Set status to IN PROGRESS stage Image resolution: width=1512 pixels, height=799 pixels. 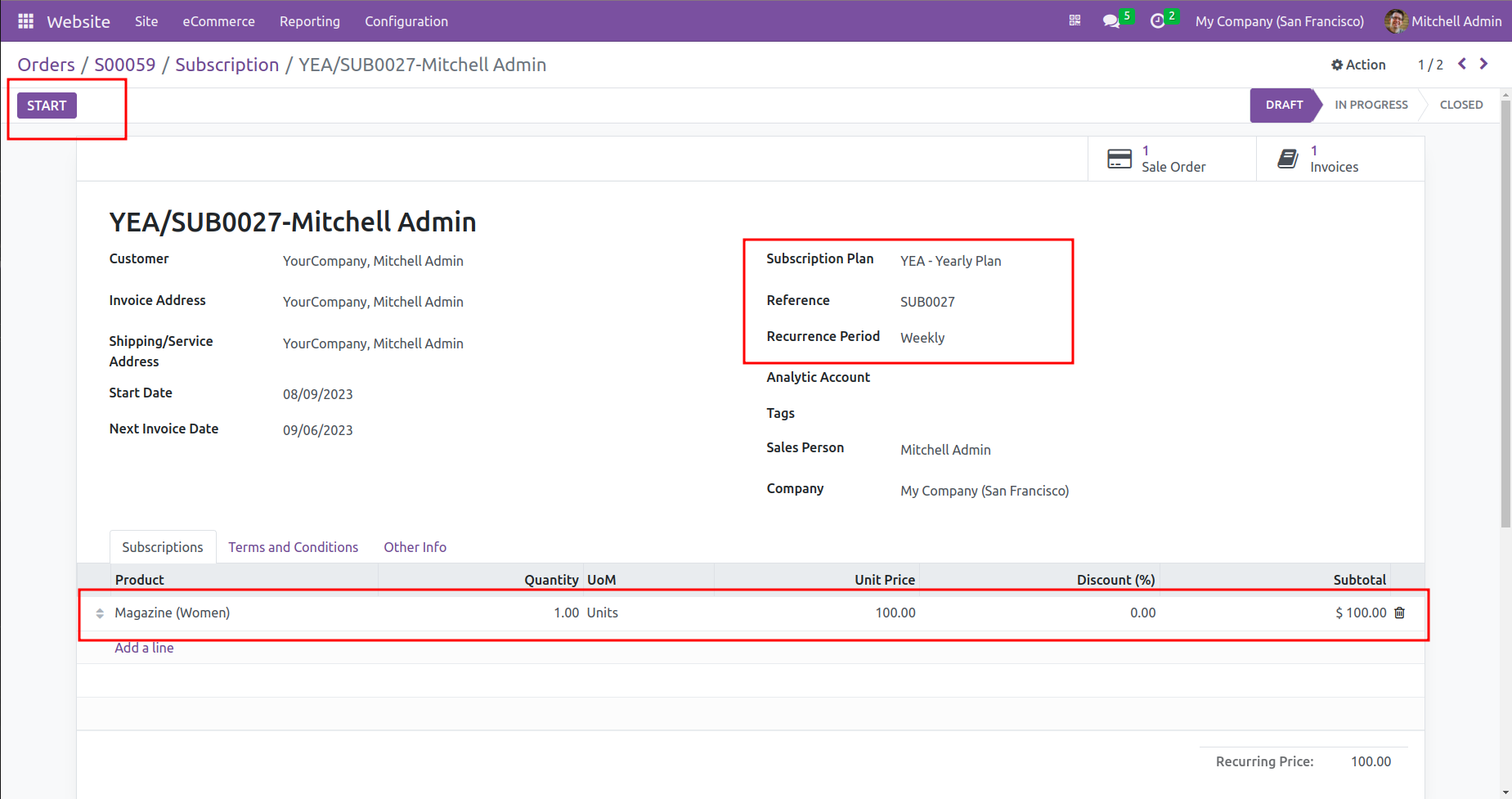pyautogui.click(x=1371, y=105)
